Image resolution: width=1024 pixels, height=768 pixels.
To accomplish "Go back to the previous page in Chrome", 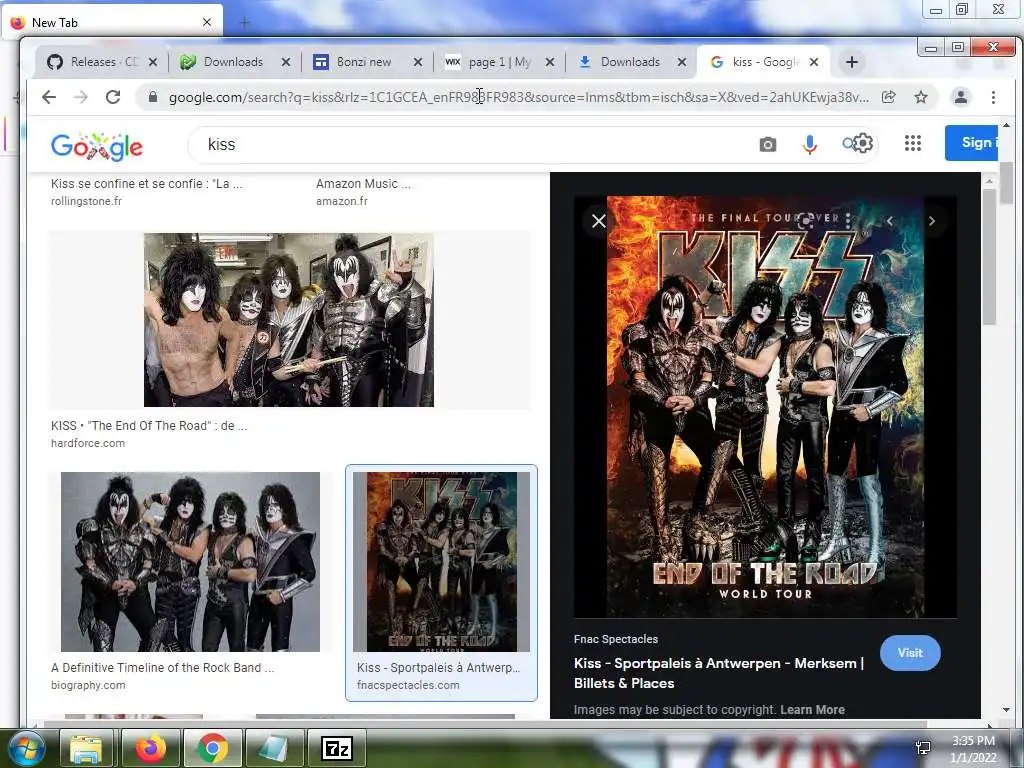I will coord(49,97).
